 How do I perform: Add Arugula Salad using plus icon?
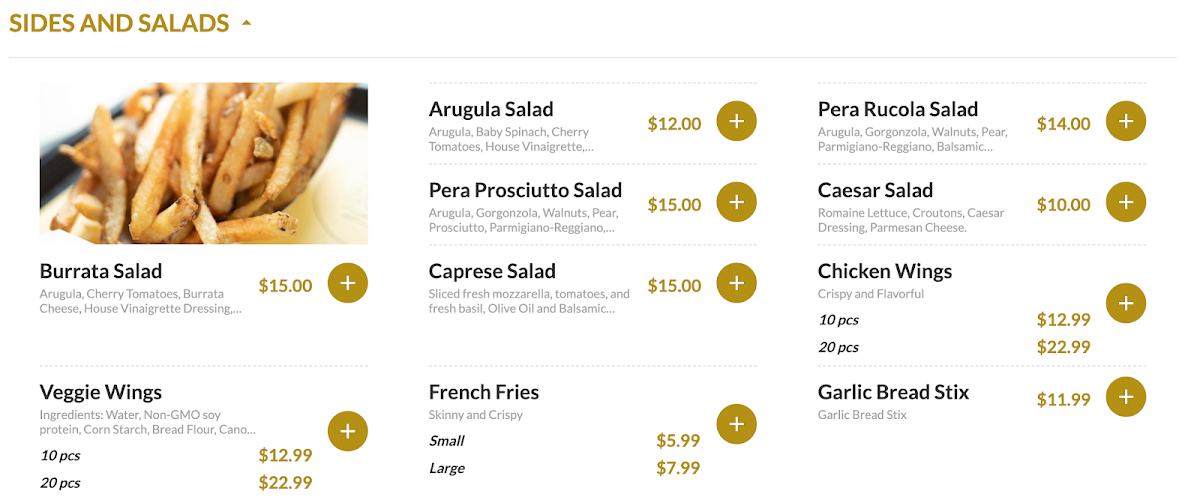(736, 121)
